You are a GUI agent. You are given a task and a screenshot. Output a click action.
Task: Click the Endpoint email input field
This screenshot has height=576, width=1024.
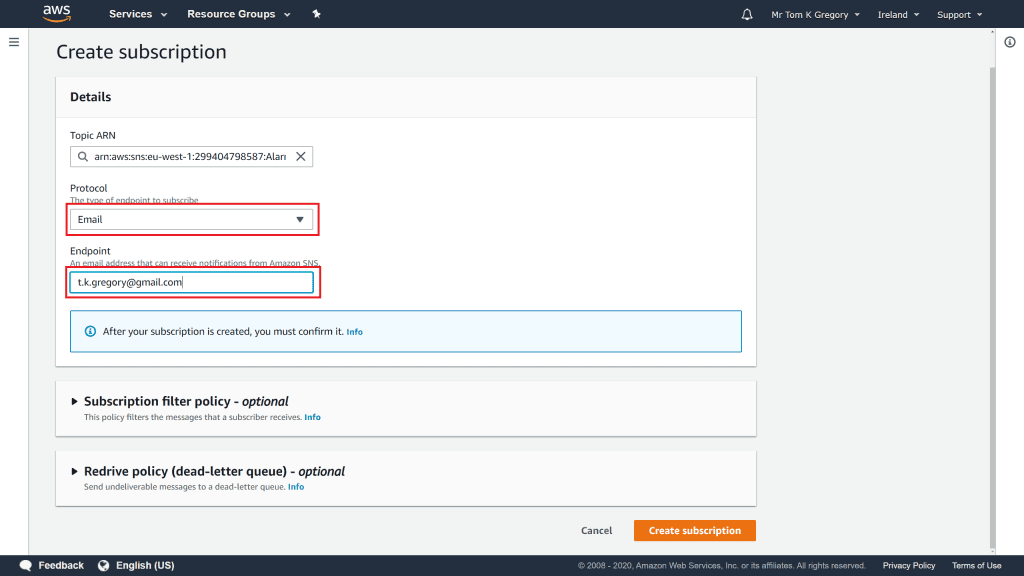(191, 283)
